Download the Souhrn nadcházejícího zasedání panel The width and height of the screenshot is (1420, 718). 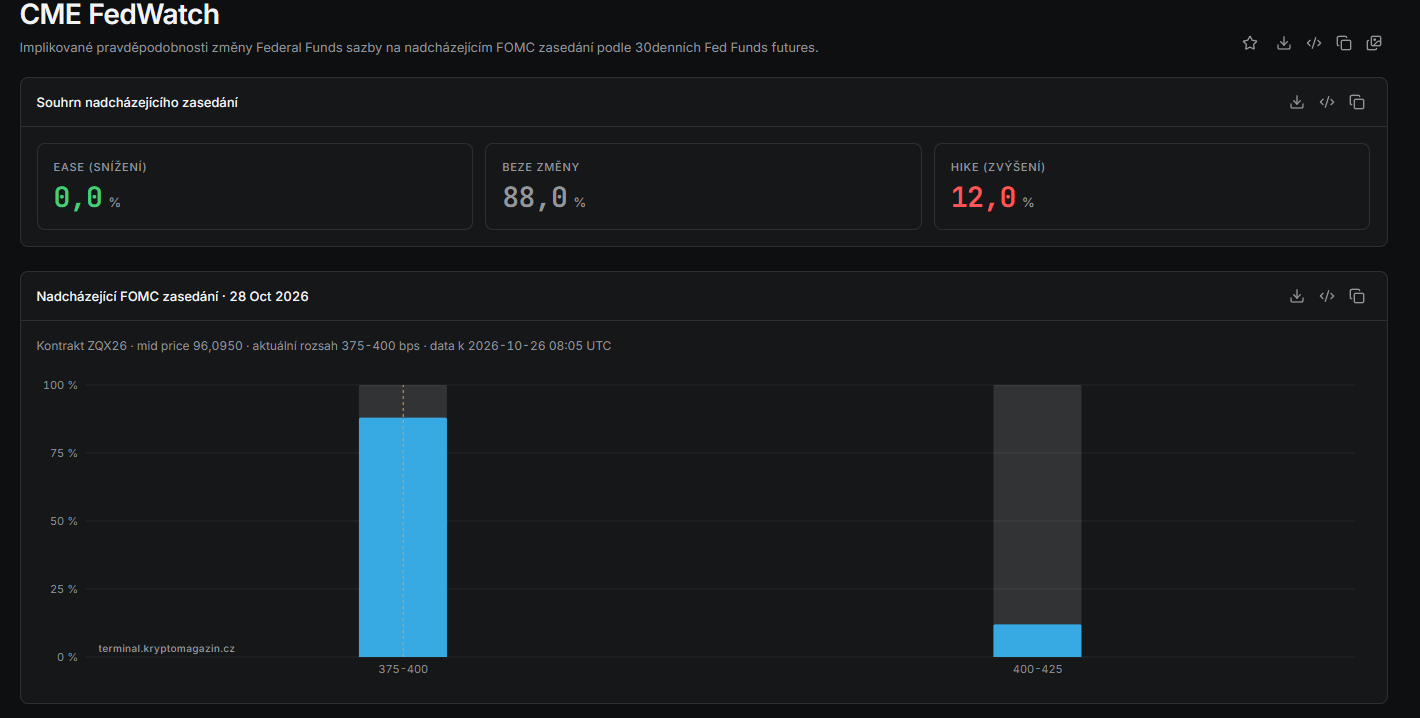[x=1297, y=102]
